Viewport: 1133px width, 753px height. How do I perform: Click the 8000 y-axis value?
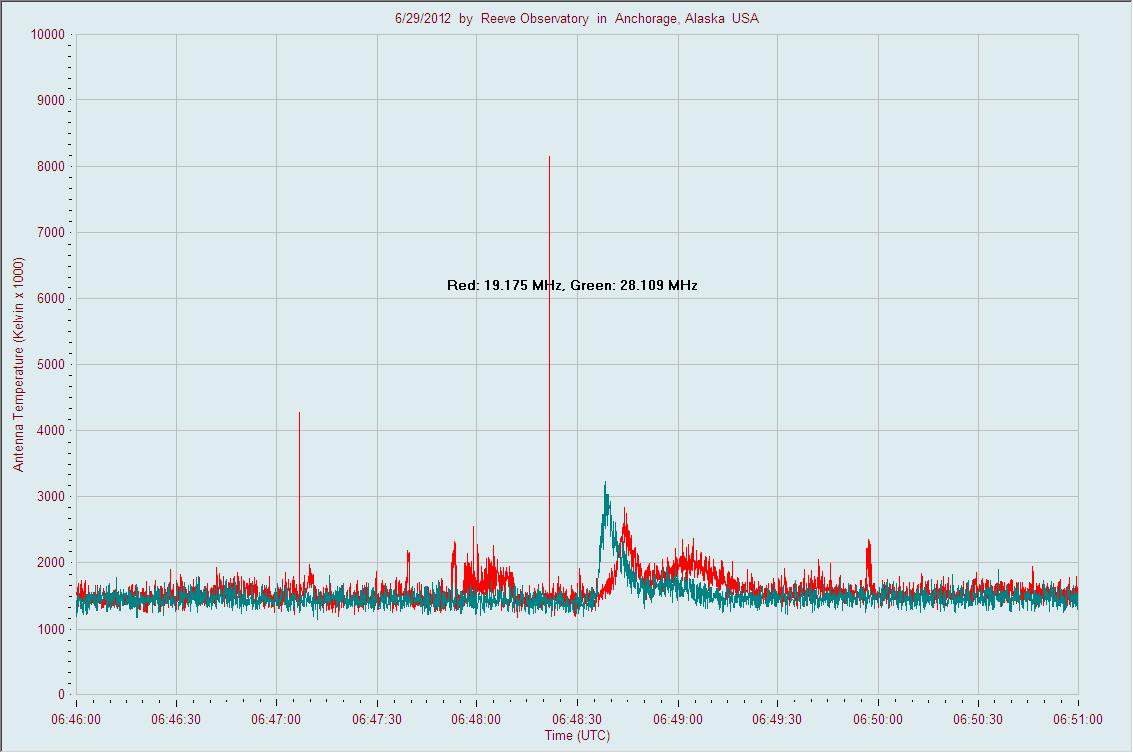51,166
